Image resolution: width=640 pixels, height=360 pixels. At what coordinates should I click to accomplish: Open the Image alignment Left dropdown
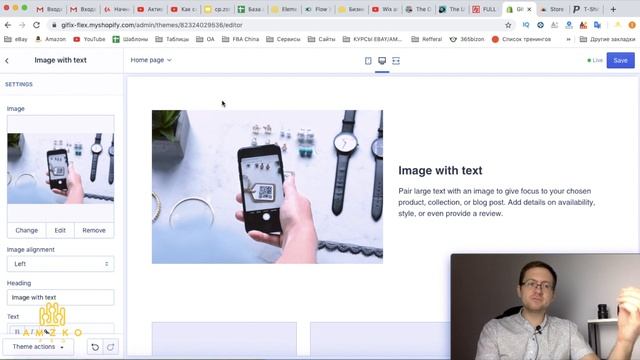pos(60,264)
